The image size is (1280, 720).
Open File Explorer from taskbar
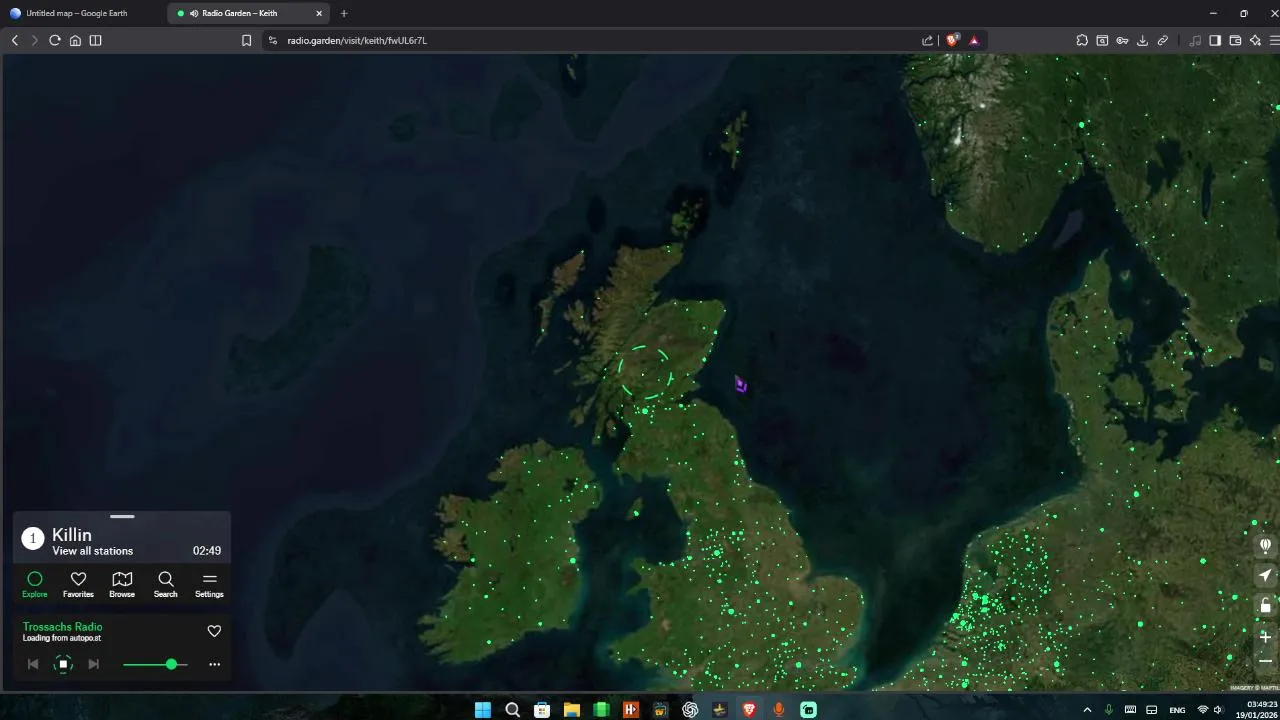click(x=571, y=709)
